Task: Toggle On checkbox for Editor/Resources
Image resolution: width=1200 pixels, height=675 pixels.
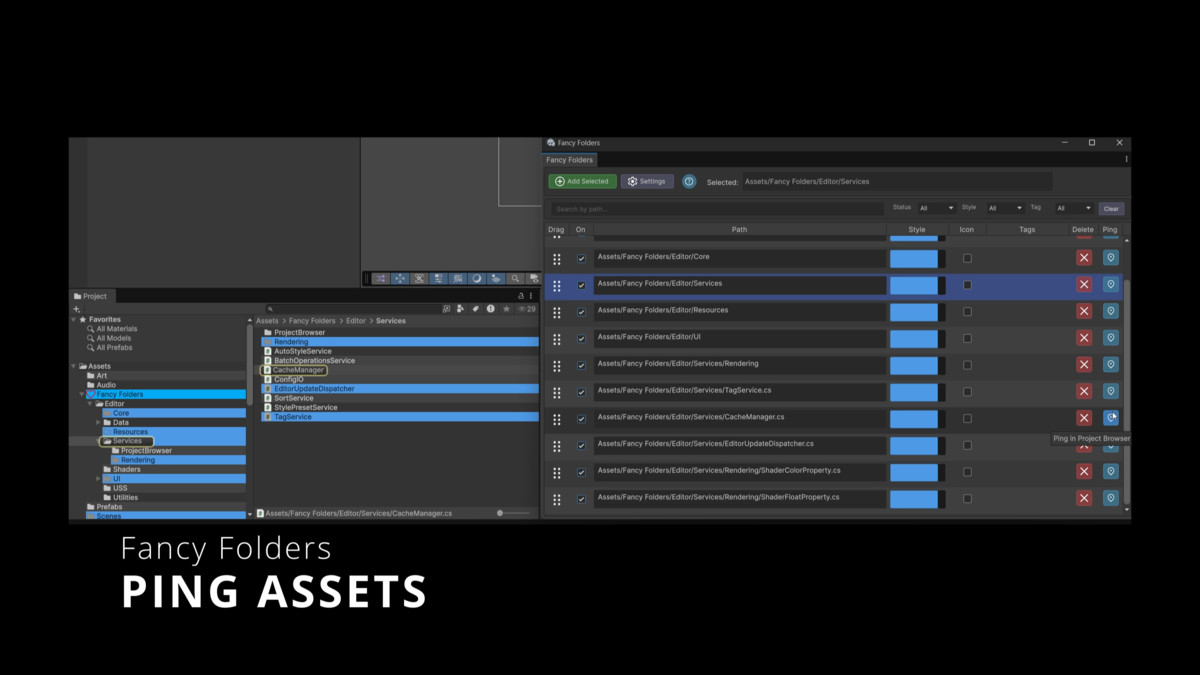Action: tap(581, 312)
